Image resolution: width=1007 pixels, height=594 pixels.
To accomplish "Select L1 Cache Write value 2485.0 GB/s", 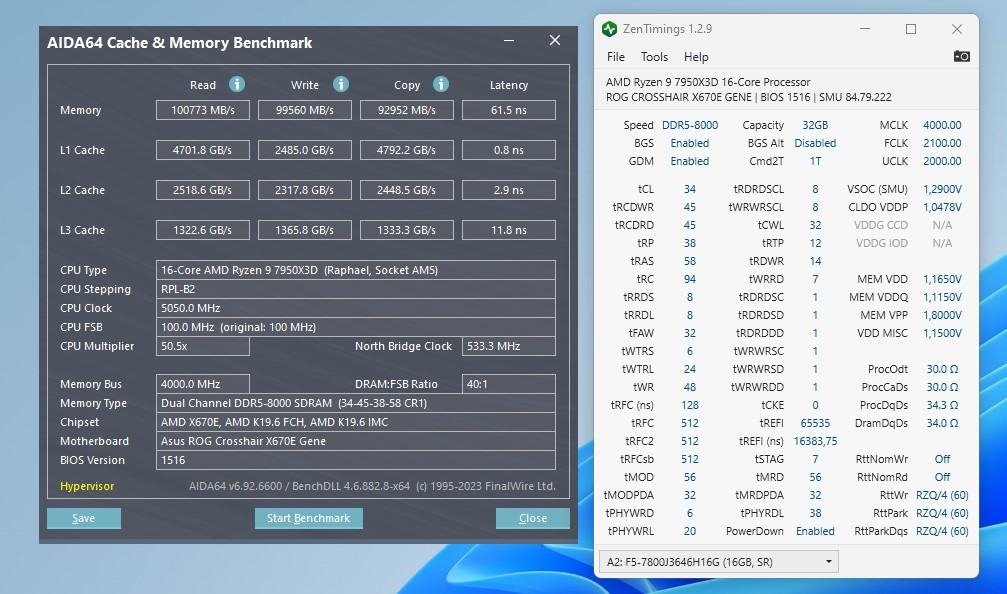I will tap(304, 150).
